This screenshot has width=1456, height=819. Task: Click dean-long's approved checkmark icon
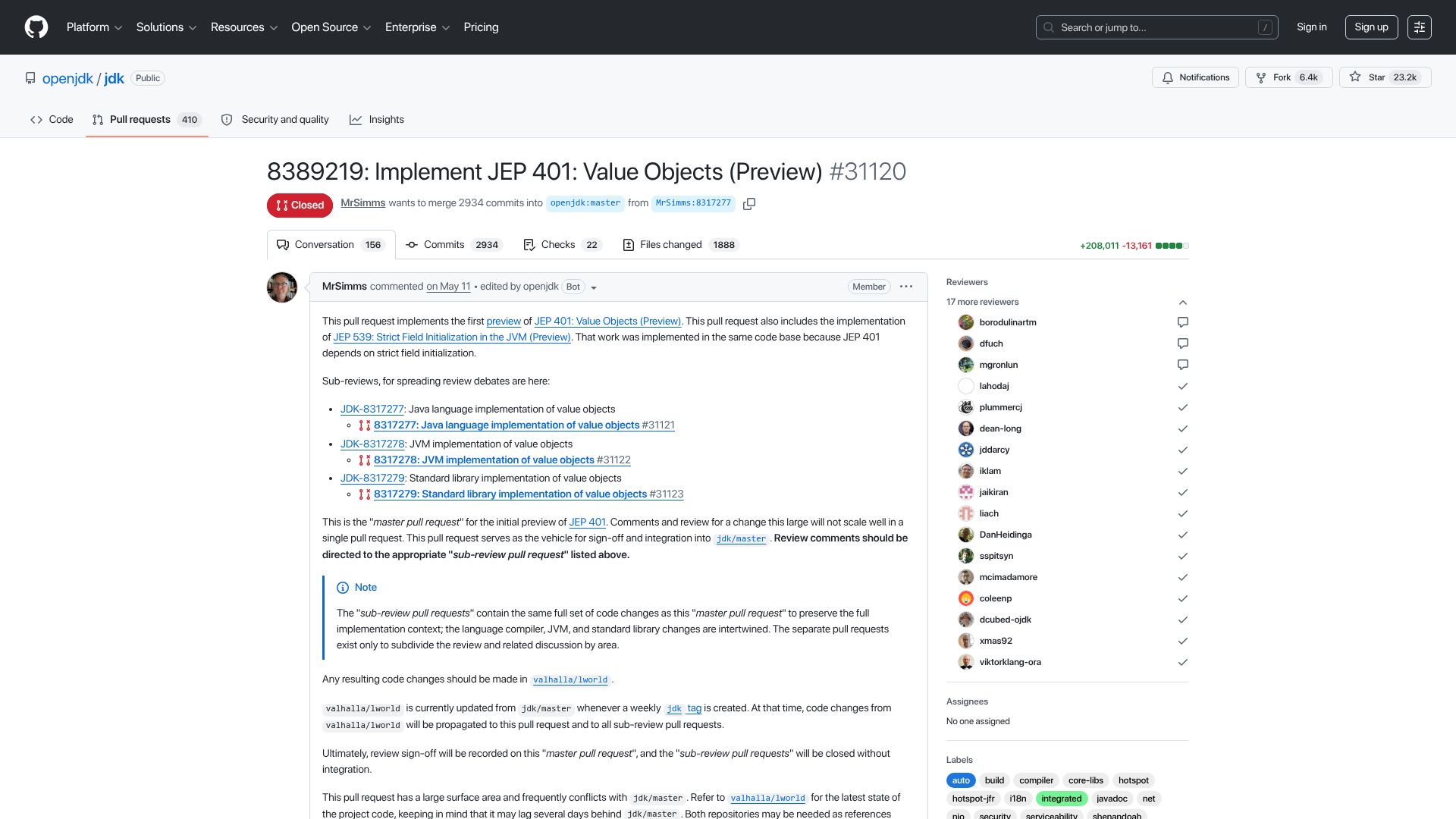point(1182,428)
